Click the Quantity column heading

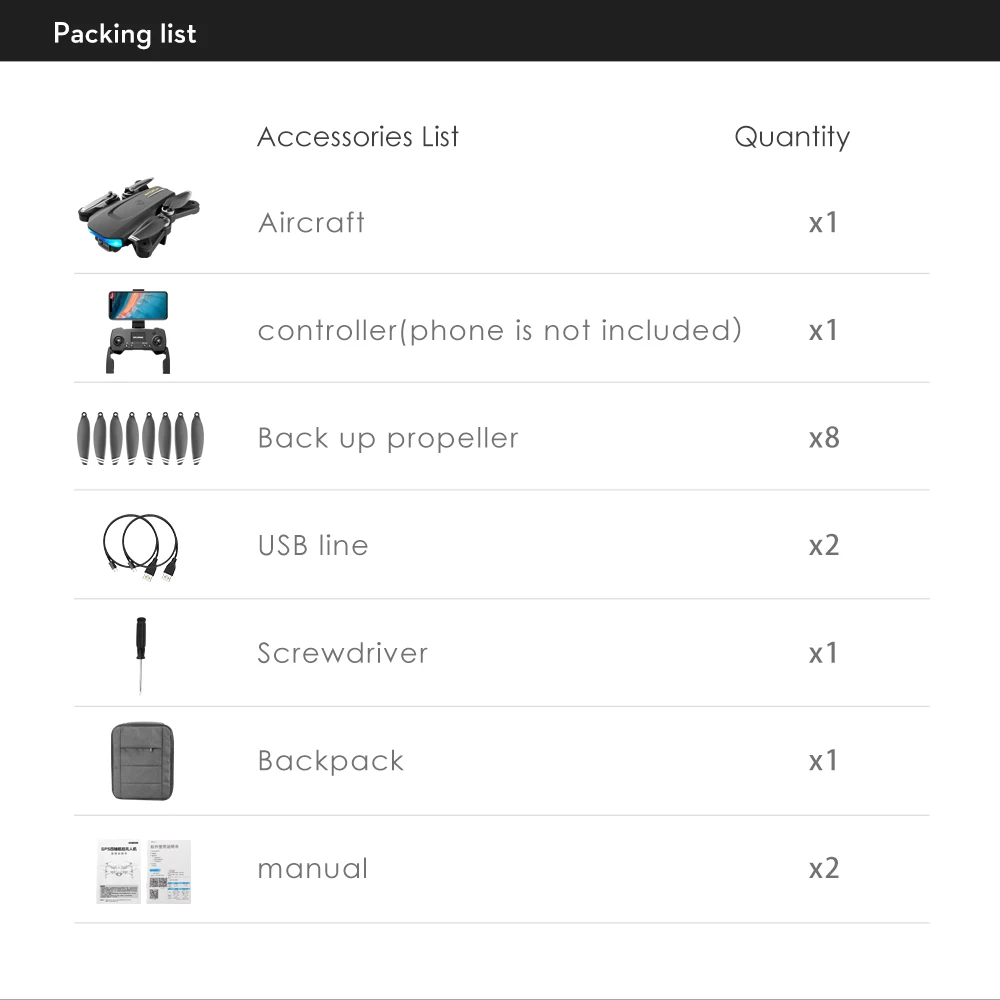click(x=792, y=137)
